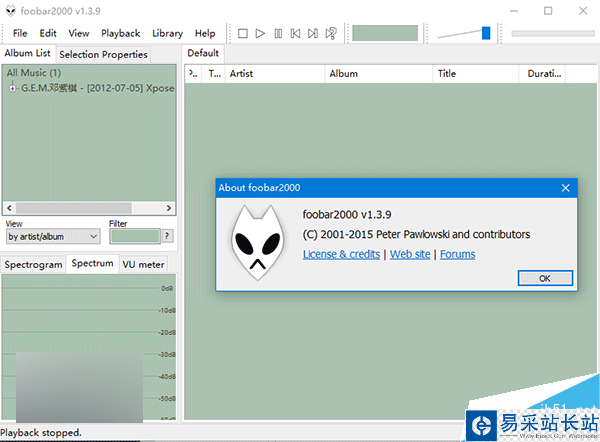The height and width of the screenshot is (442, 600).
Task: Expand the G.E.M. album tree node
Action: point(13,88)
